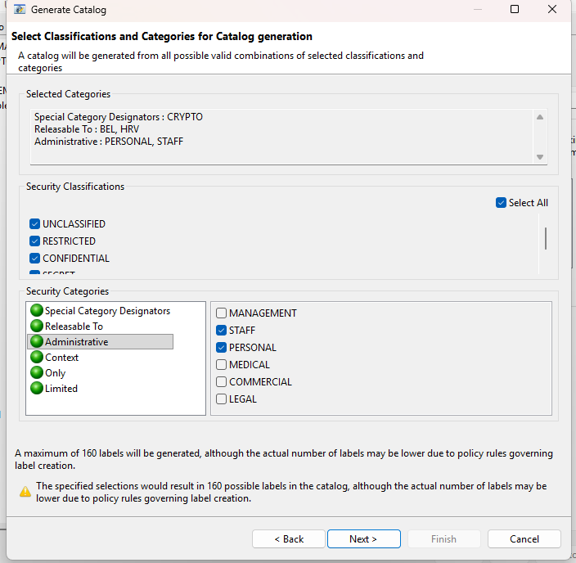Click the green icon beside Context category

coord(37,357)
